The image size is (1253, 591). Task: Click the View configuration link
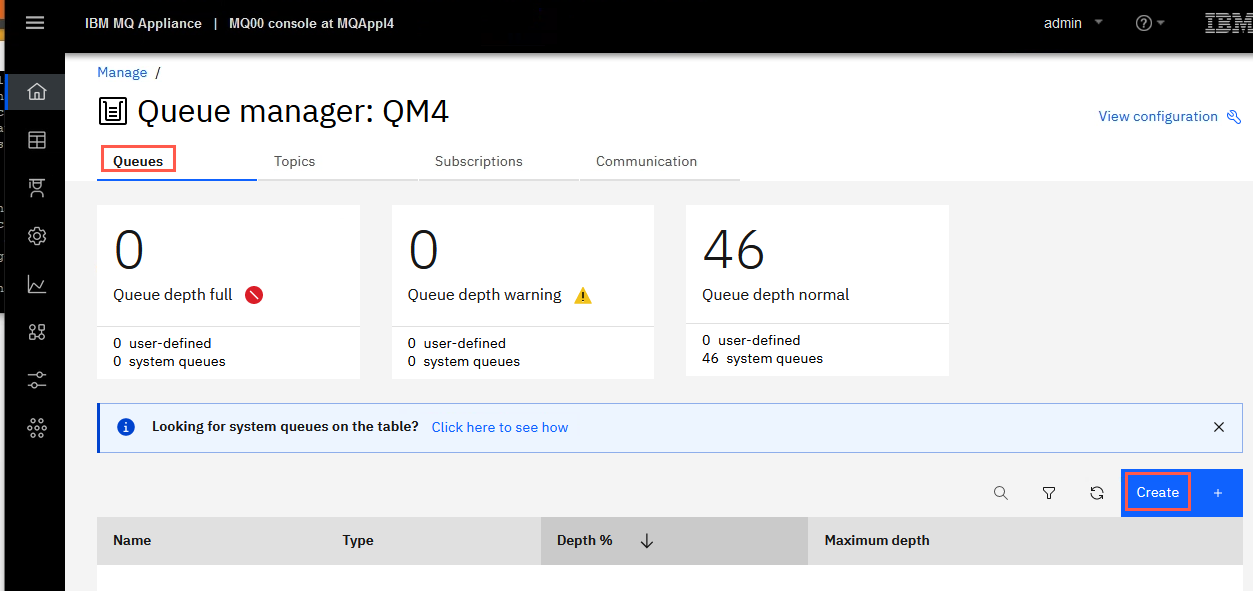[1158, 116]
